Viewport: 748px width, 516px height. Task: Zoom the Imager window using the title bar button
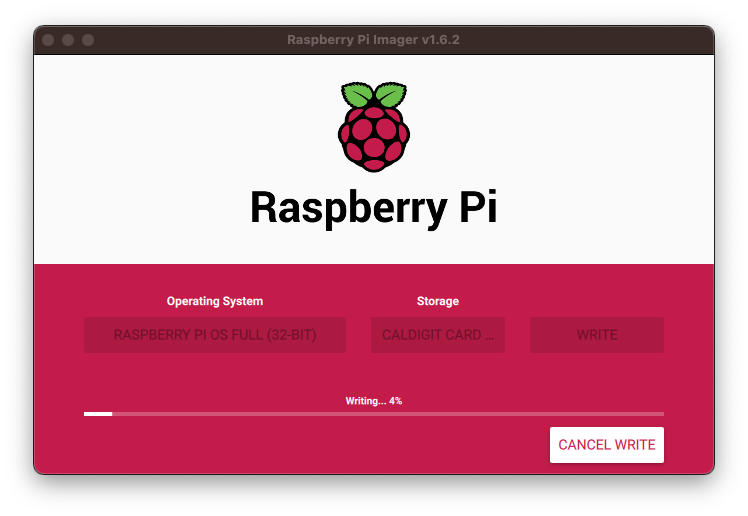pos(88,40)
